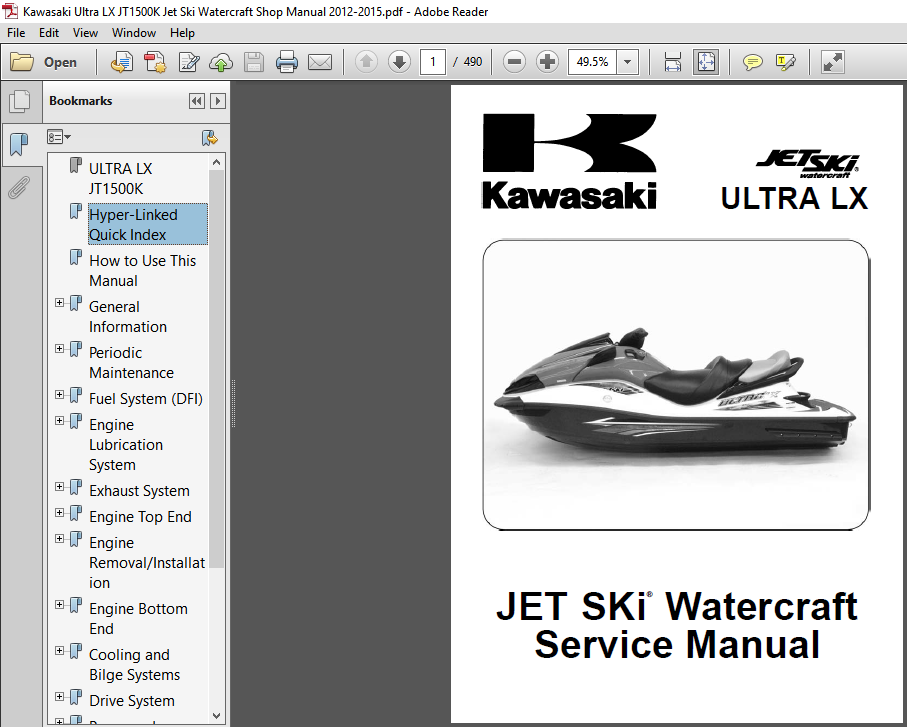
Task: Click the Save floppy disk icon
Action: [253, 62]
